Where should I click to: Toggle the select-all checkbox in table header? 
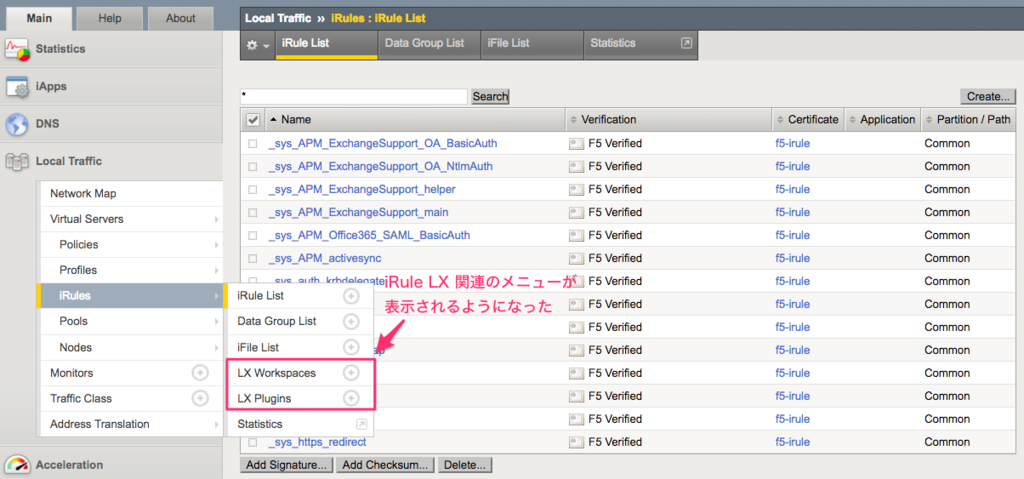pos(253,120)
